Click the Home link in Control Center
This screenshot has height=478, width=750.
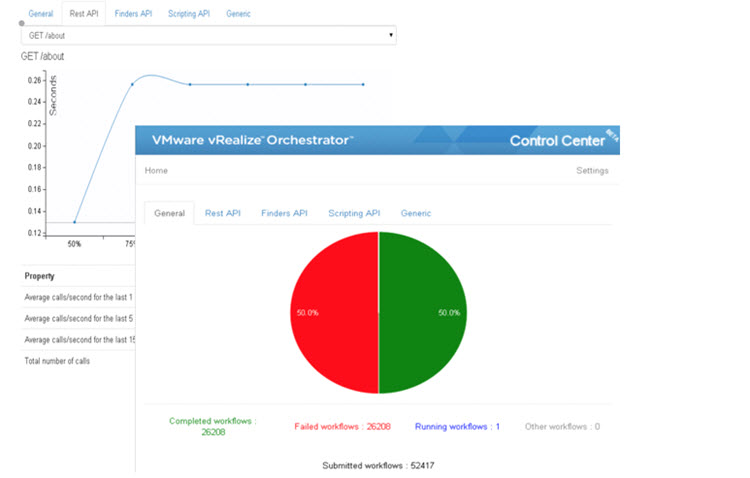tap(156, 170)
